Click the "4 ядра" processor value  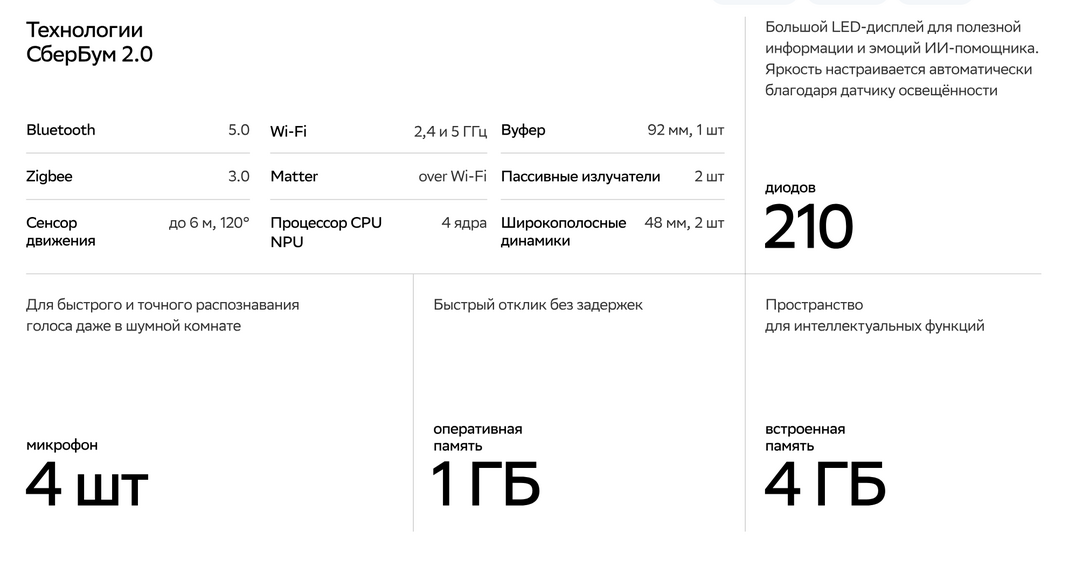point(464,223)
